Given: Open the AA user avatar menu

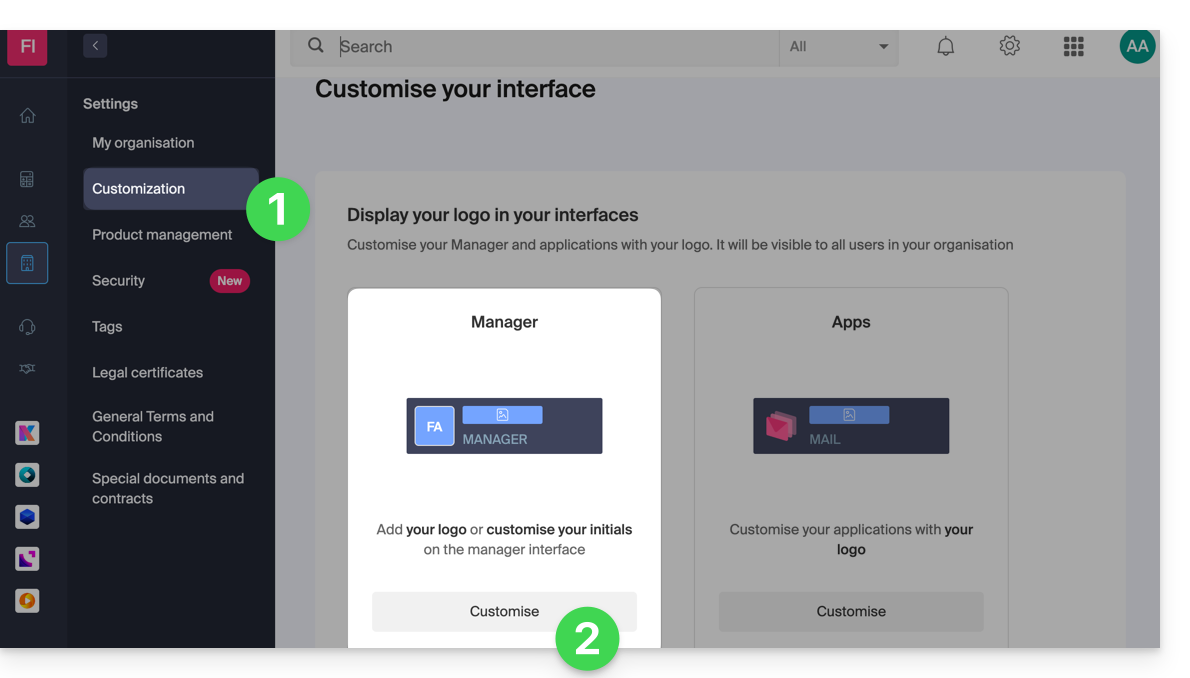Looking at the screenshot, I should 1137,47.
